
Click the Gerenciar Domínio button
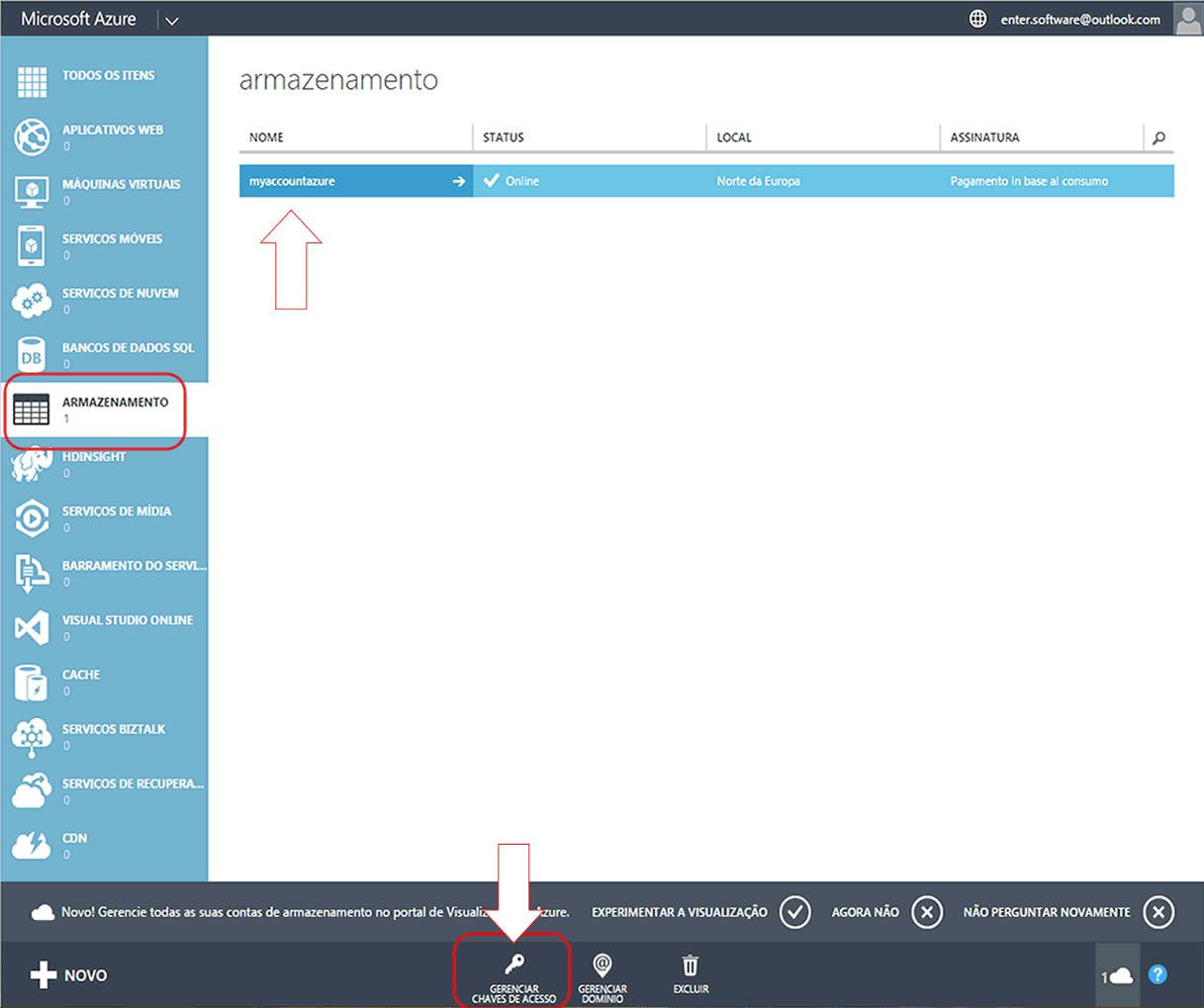(x=602, y=978)
